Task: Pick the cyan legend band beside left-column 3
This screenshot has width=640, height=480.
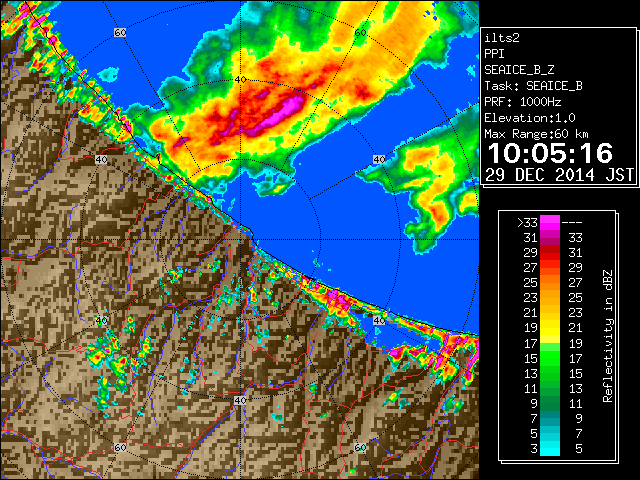Action: coord(550,448)
